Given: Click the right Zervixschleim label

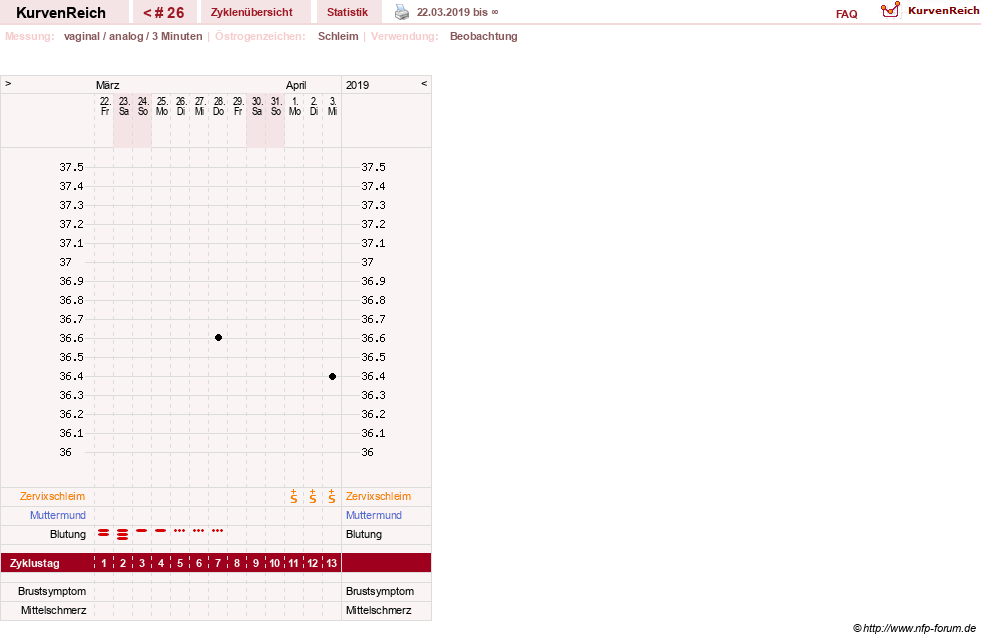Looking at the screenshot, I should (379, 496).
